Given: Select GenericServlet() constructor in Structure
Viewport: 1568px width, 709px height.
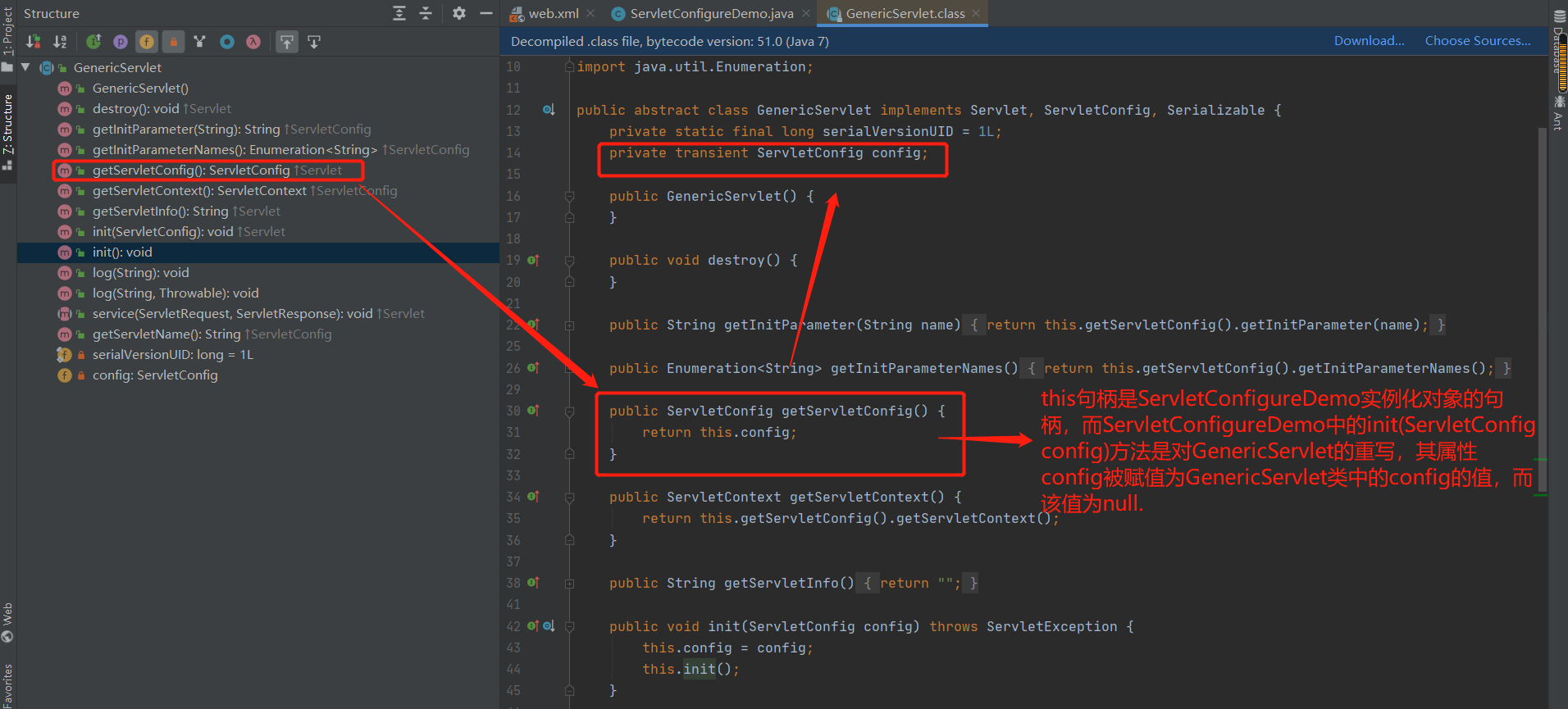Looking at the screenshot, I should tap(140, 89).
